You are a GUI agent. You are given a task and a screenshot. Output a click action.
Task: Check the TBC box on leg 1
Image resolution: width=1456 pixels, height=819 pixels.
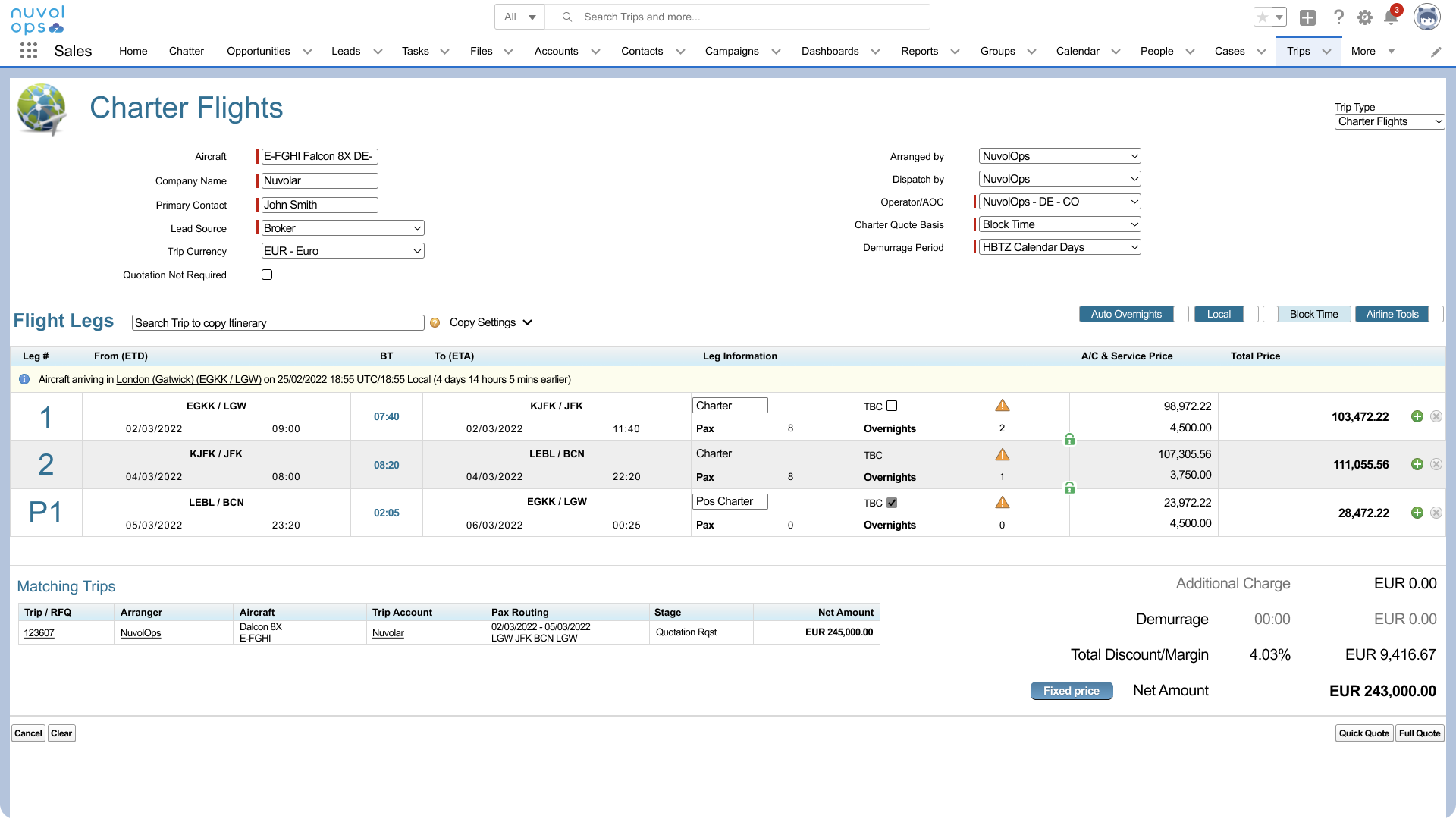point(892,406)
